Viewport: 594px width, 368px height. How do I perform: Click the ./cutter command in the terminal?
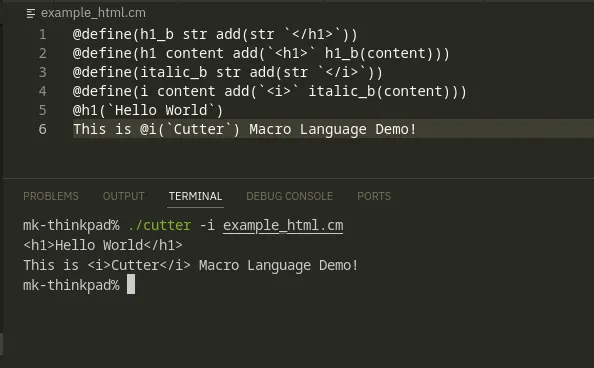click(x=159, y=225)
